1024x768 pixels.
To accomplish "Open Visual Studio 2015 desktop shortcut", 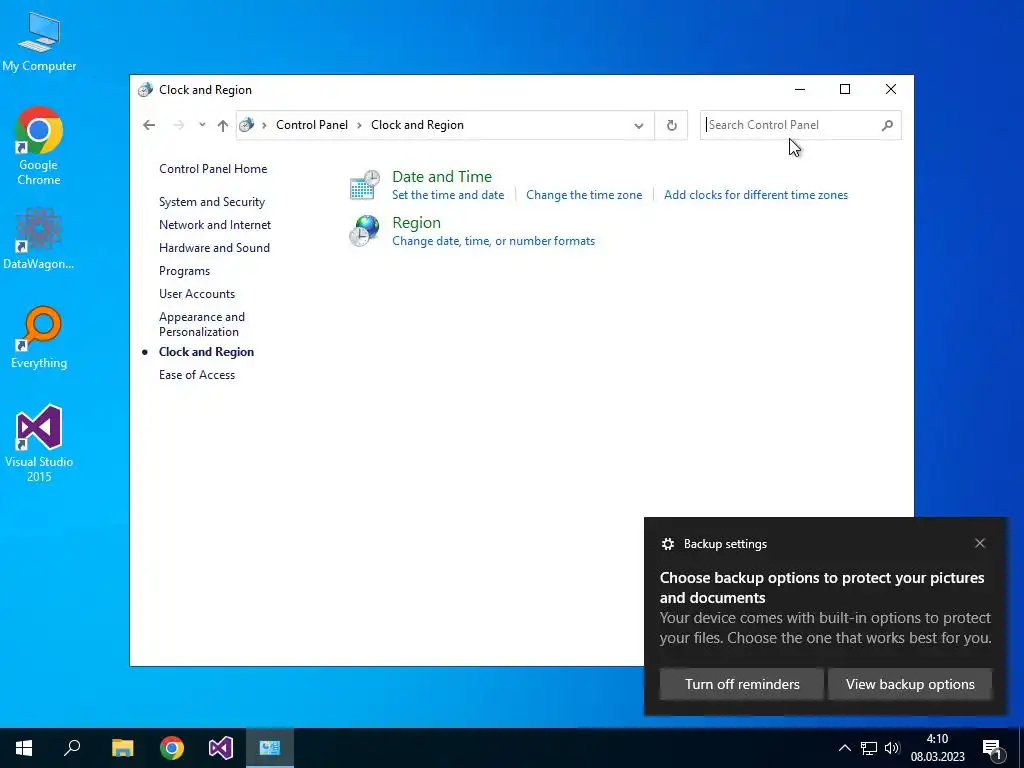I will [x=39, y=443].
